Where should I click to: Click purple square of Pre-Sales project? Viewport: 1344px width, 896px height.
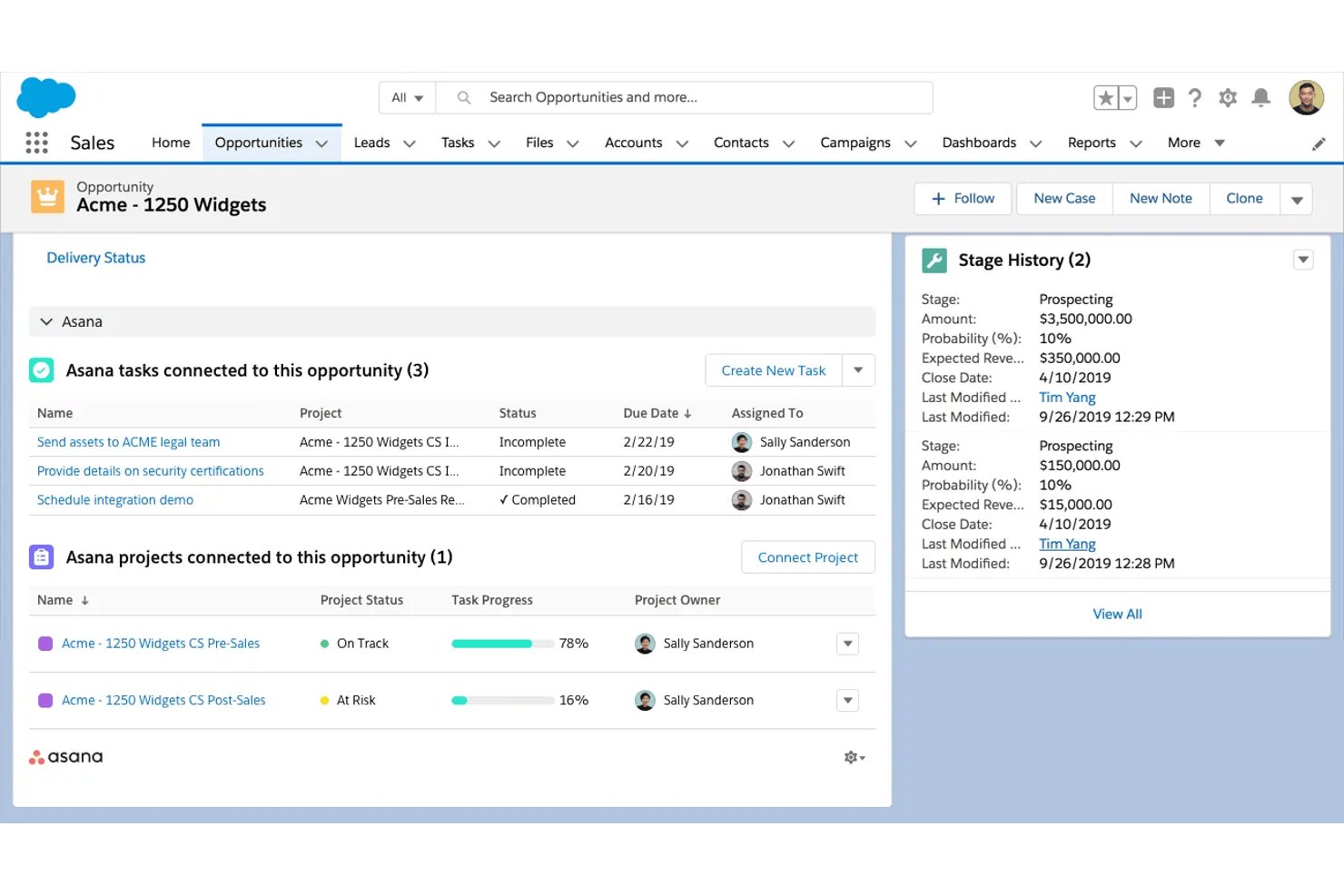pyautogui.click(x=45, y=644)
